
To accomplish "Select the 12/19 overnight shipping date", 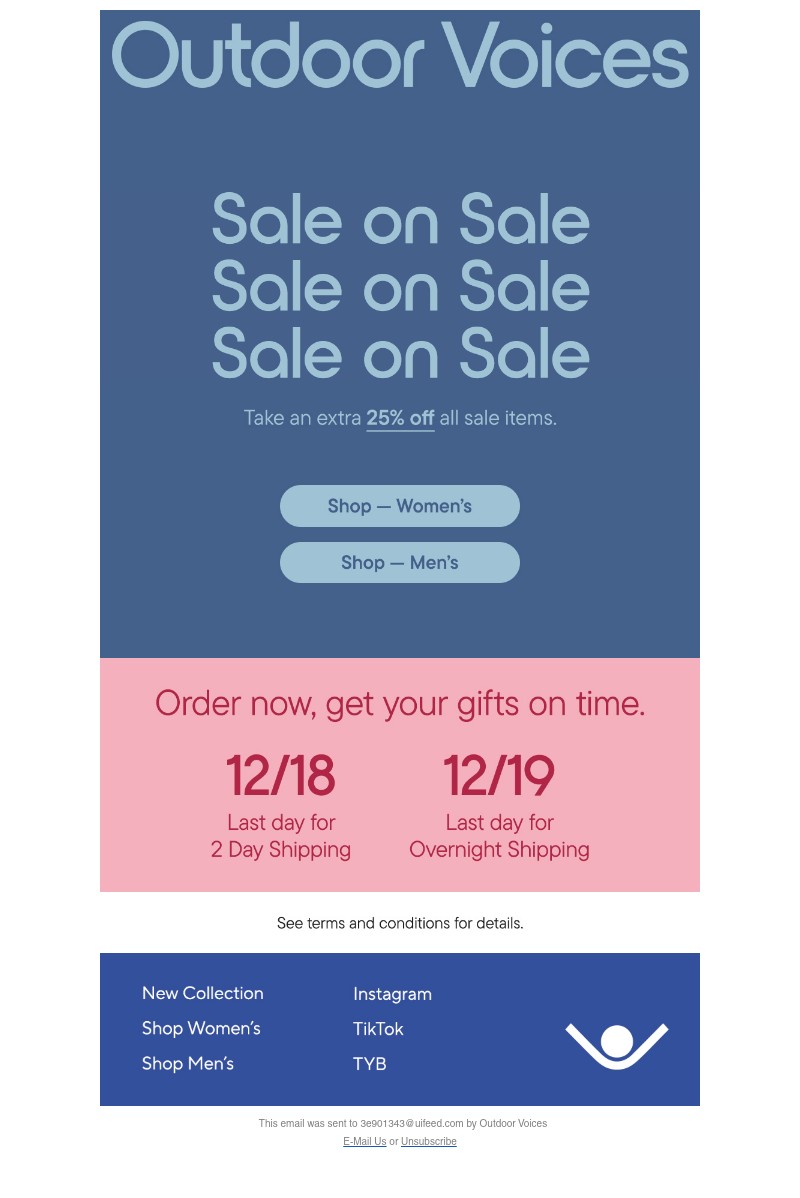I will 499,775.
